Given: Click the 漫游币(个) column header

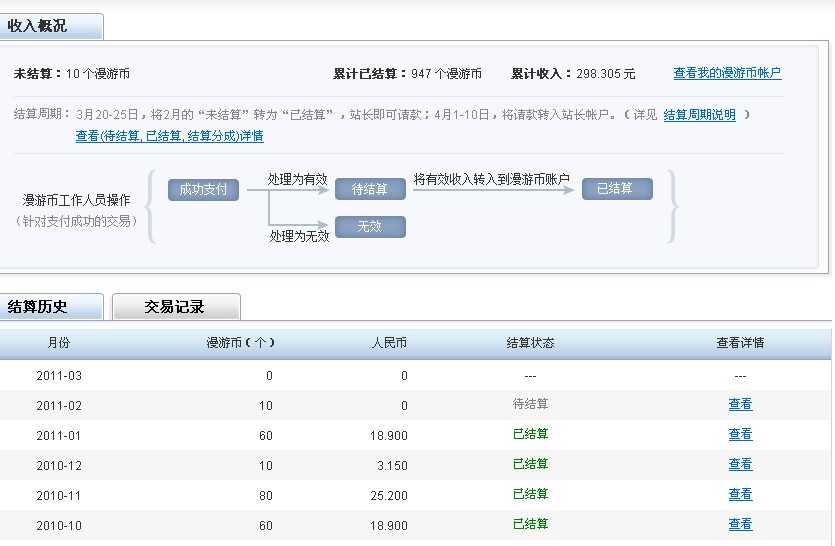Looking at the screenshot, I should [240, 343].
